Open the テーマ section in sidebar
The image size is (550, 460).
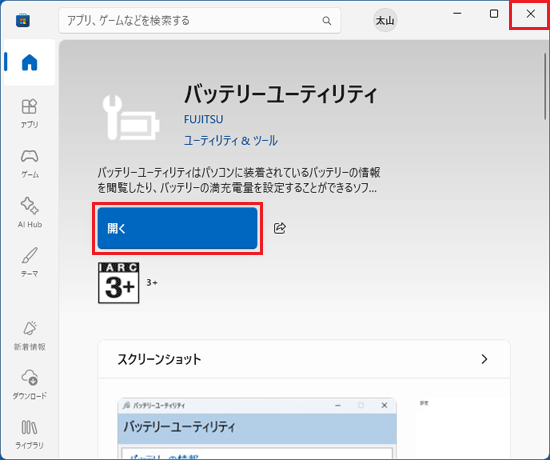[29, 262]
